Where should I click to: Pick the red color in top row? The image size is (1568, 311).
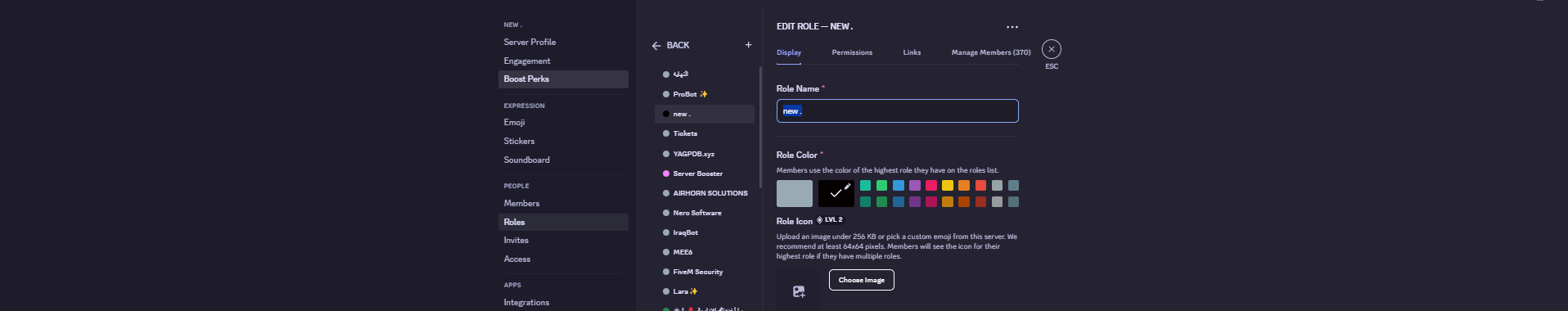[980, 186]
